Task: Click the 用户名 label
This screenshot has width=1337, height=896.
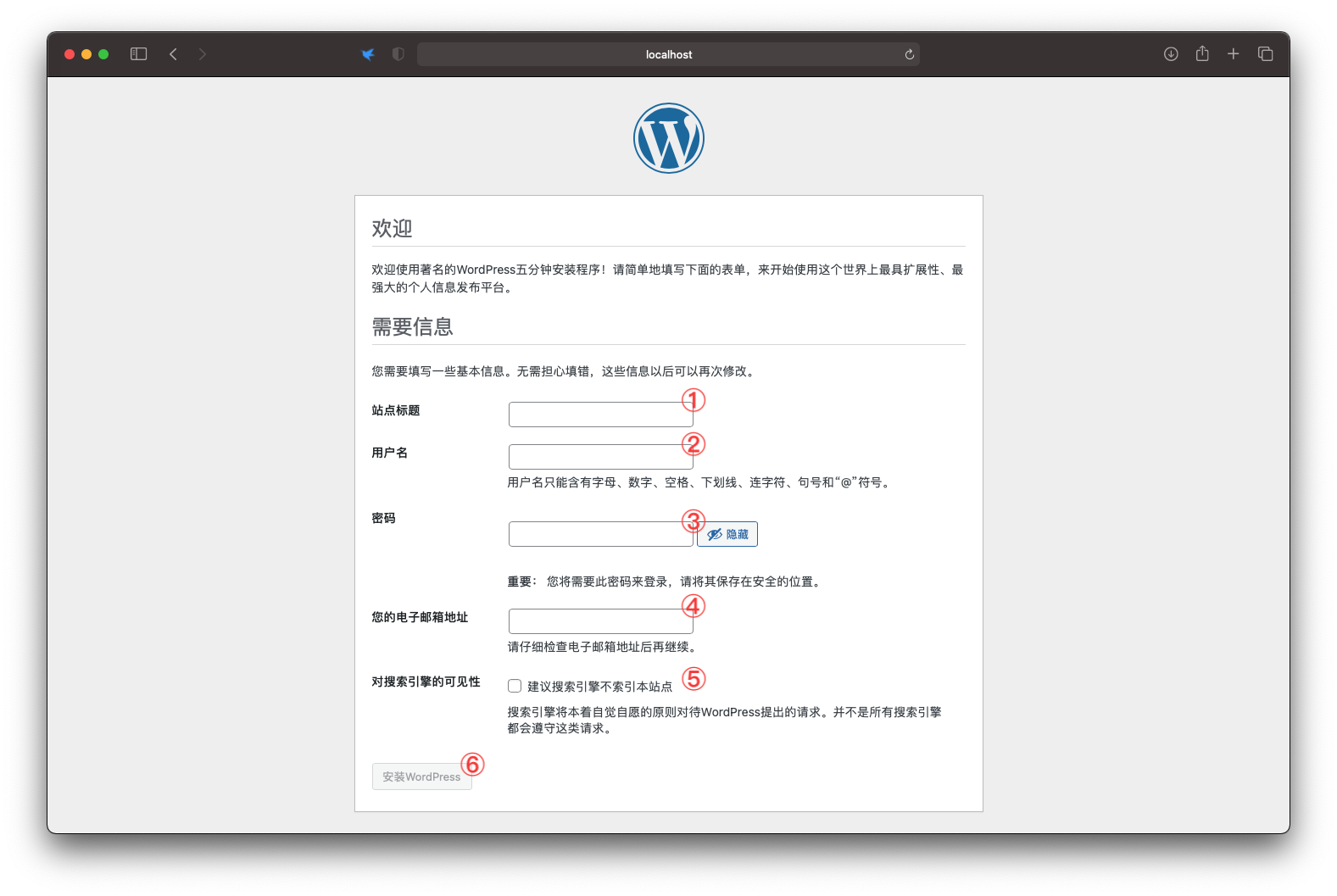Action: pyautogui.click(x=389, y=453)
